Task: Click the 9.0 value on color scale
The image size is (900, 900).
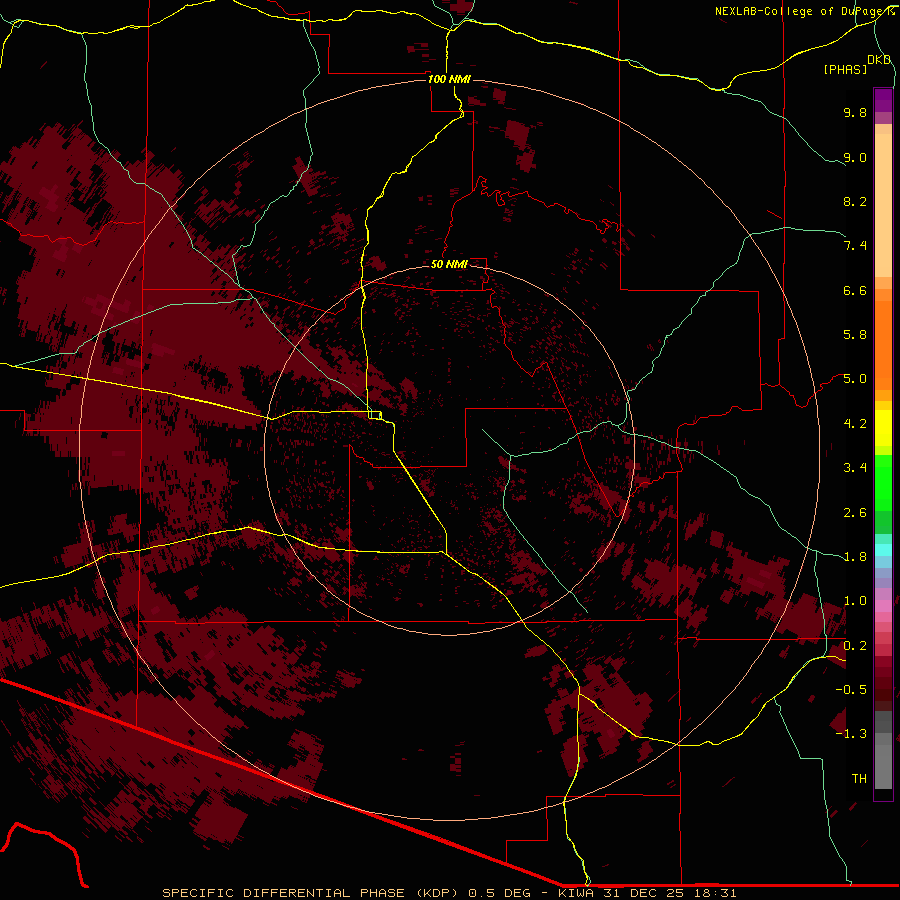Action: [855, 157]
